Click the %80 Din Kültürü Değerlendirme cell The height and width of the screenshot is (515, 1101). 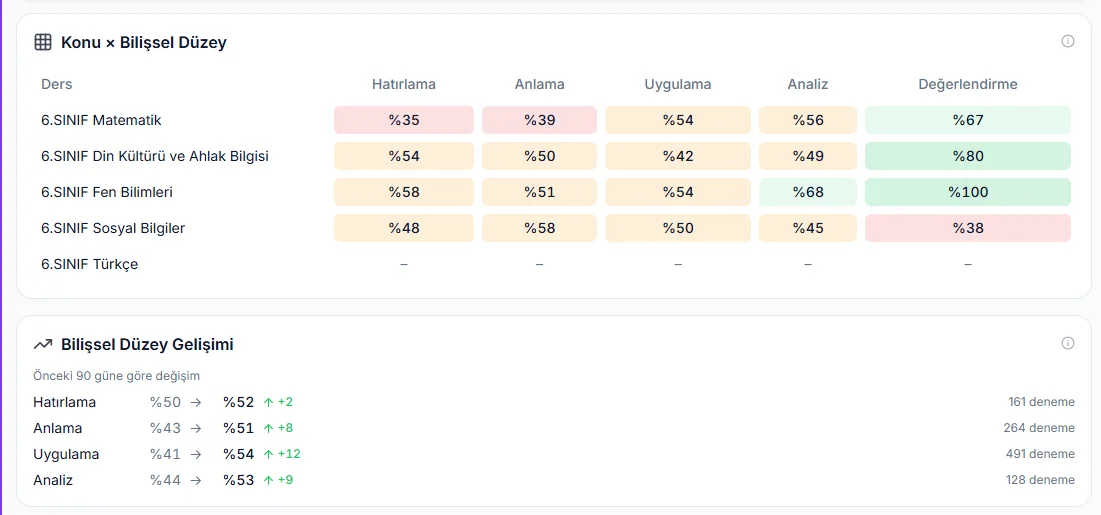point(968,156)
